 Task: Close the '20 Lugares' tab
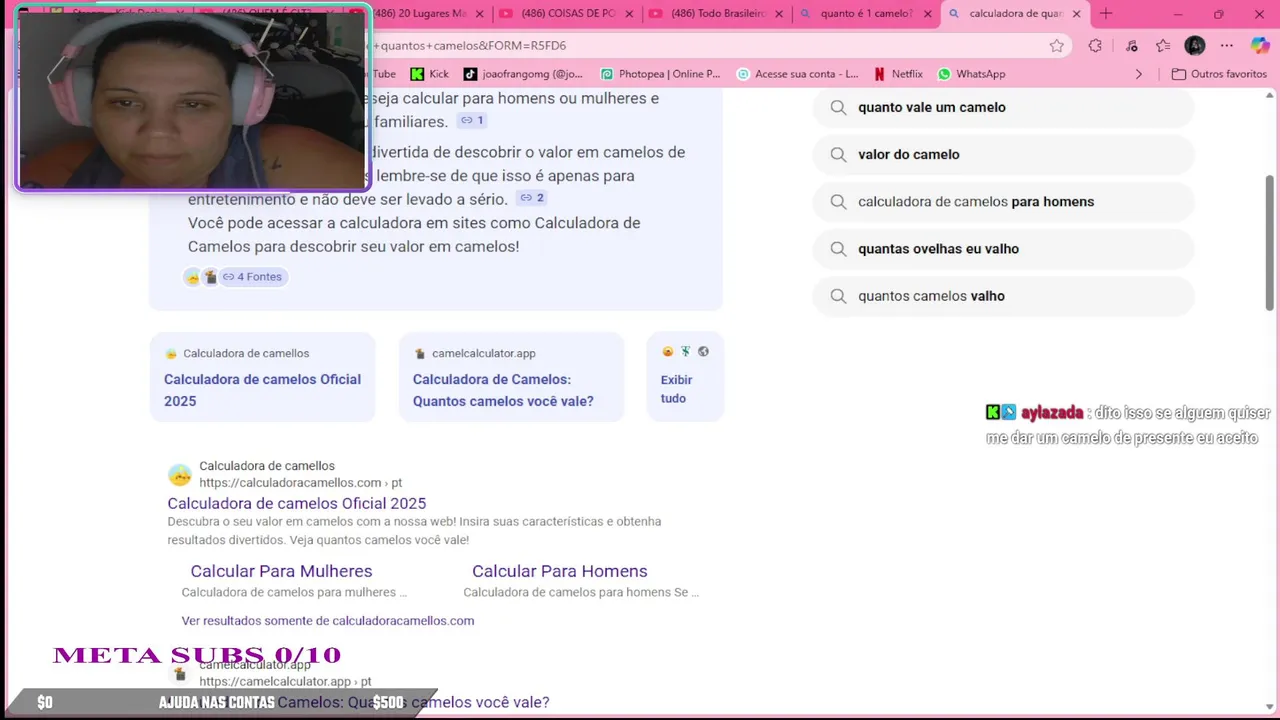click(x=480, y=14)
